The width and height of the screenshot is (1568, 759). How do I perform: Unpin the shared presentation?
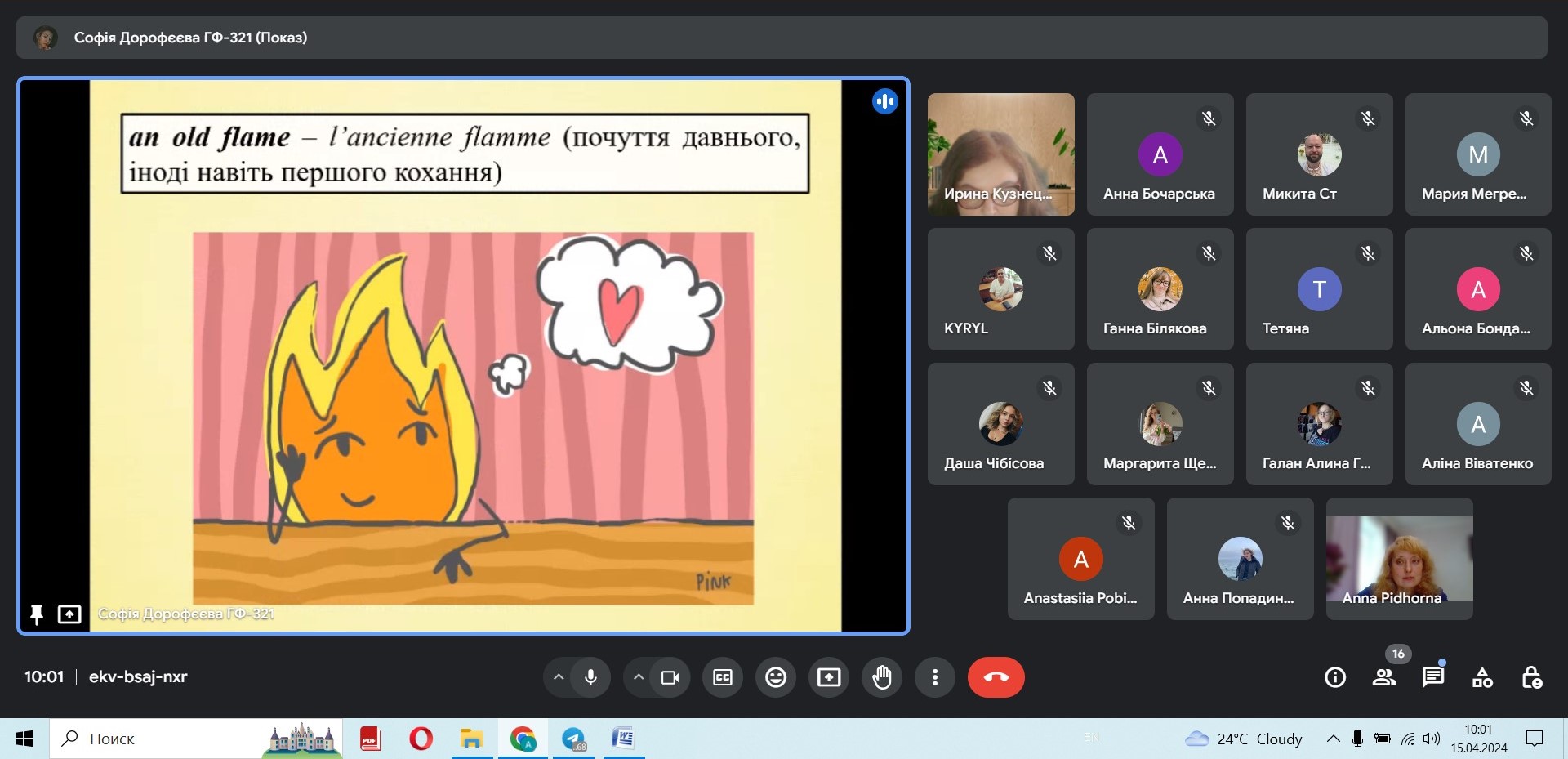(37, 614)
